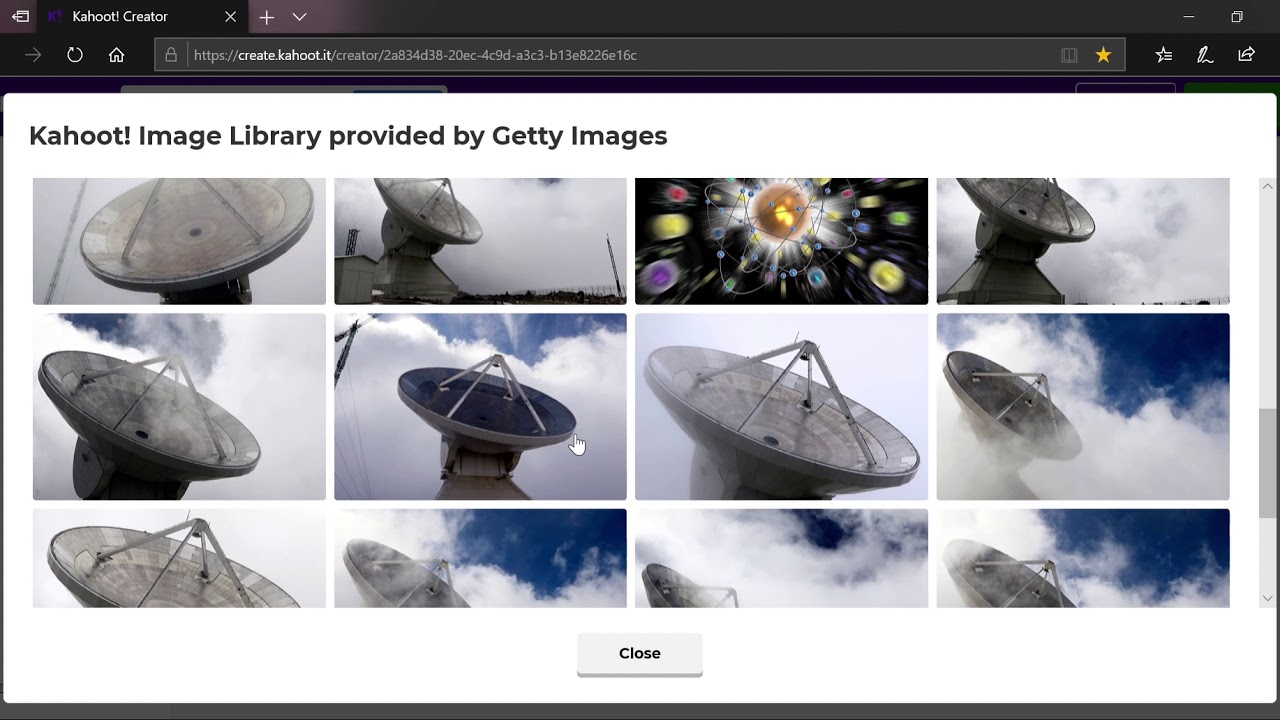Select the Kahoot! Creator tab

pos(140,17)
